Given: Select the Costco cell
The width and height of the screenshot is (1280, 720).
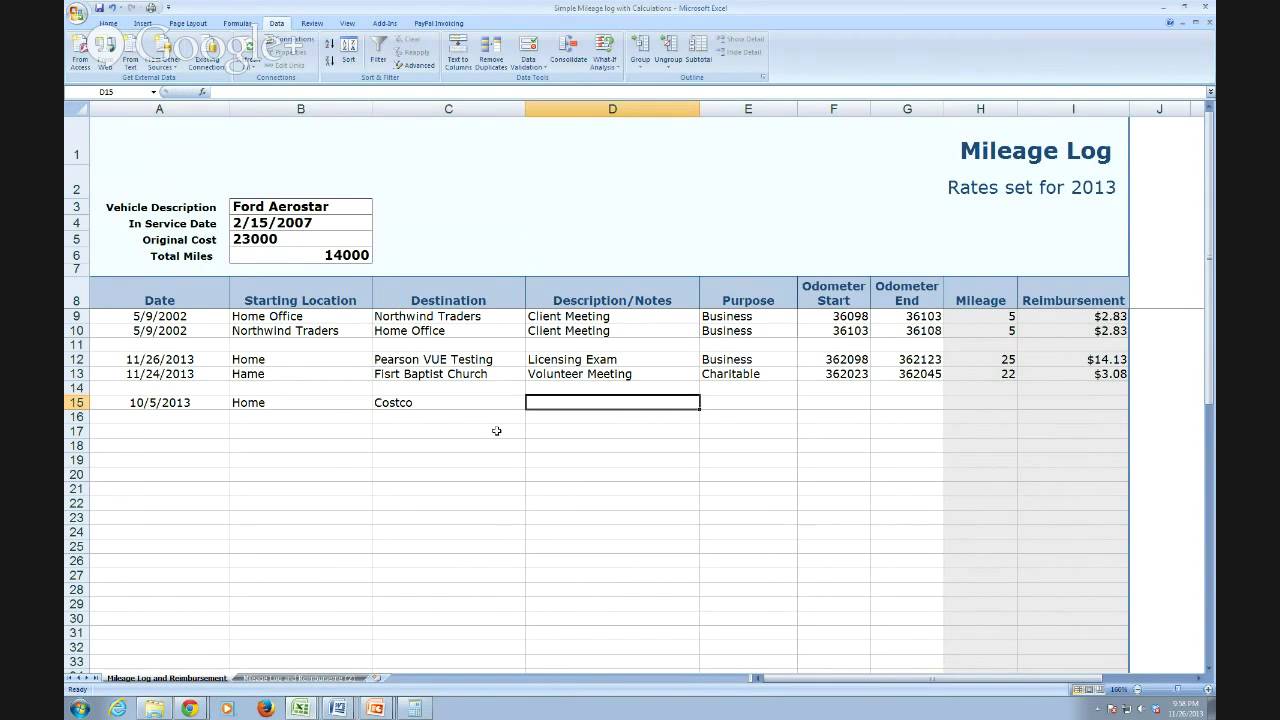Looking at the screenshot, I should pos(448,402).
